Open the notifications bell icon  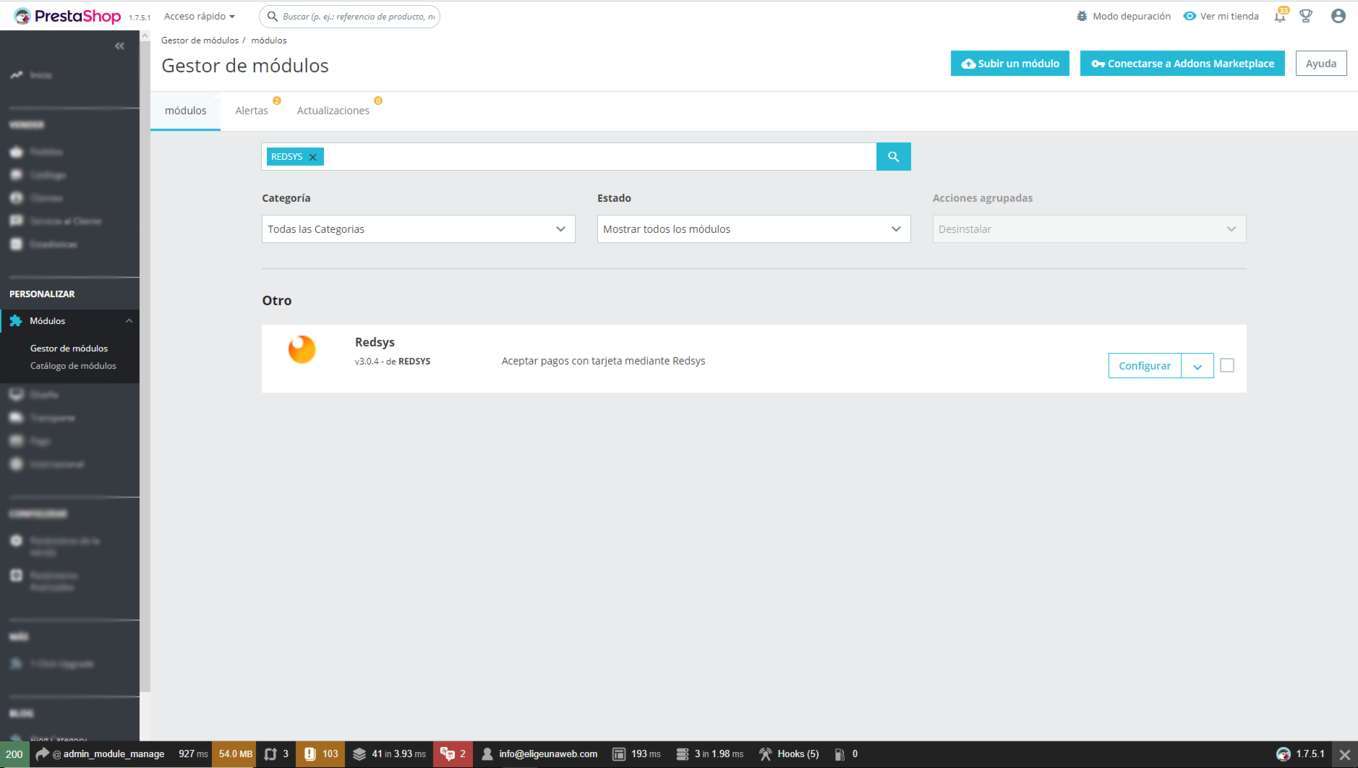click(x=1279, y=16)
